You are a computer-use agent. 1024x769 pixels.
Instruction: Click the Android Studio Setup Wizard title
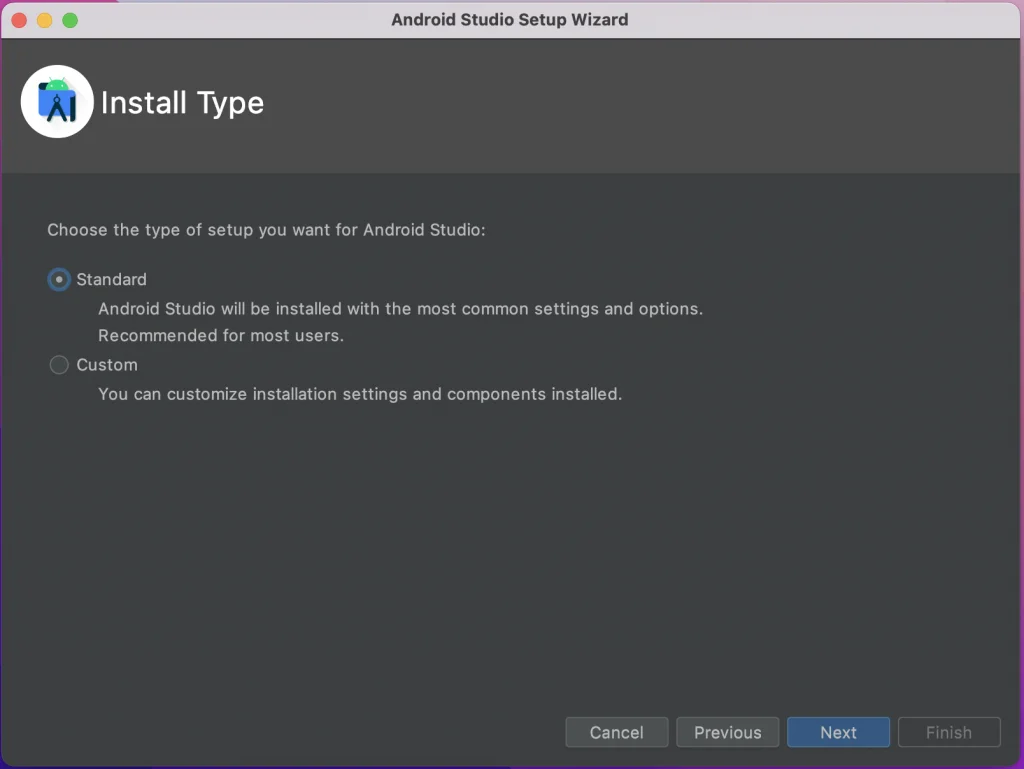click(x=510, y=20)
